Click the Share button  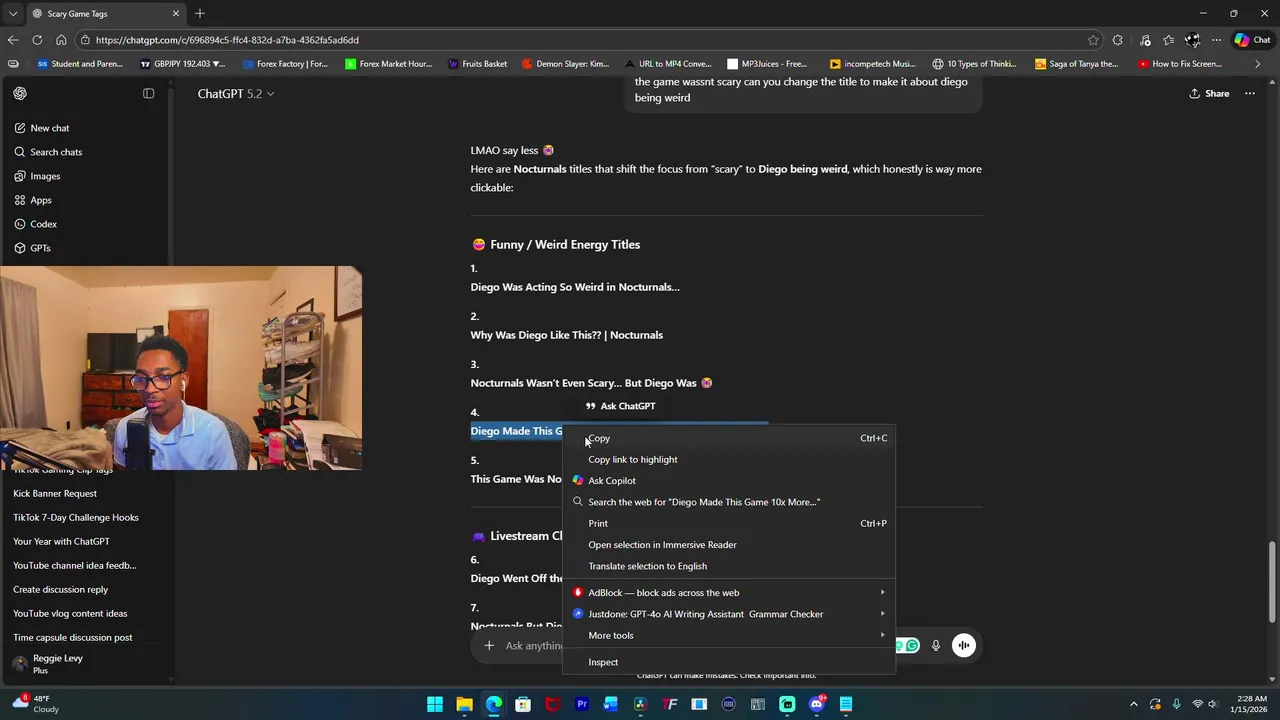point(1209,93)
